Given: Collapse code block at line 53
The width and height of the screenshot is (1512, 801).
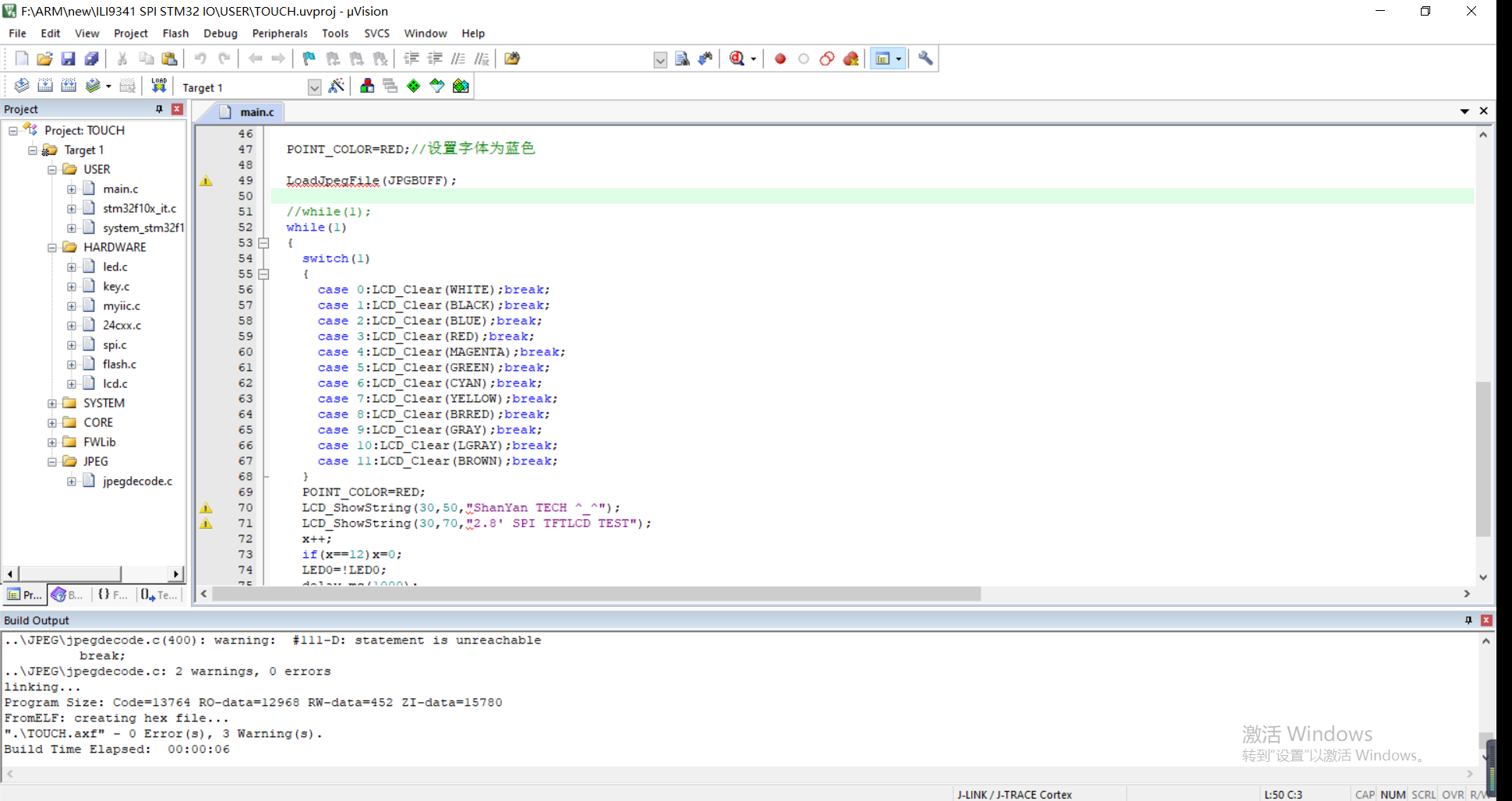Looking at the screenshot, I should [264, 243].
